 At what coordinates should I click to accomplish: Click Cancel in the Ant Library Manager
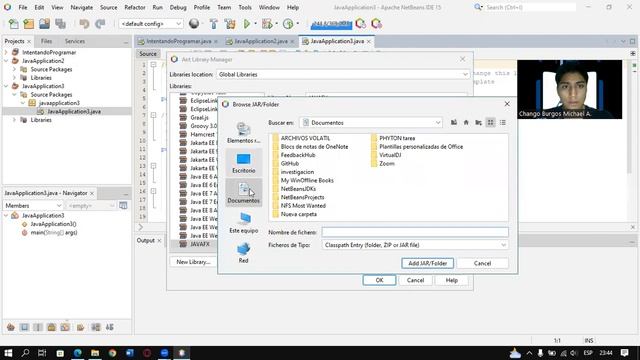click(x=416, y=280)
